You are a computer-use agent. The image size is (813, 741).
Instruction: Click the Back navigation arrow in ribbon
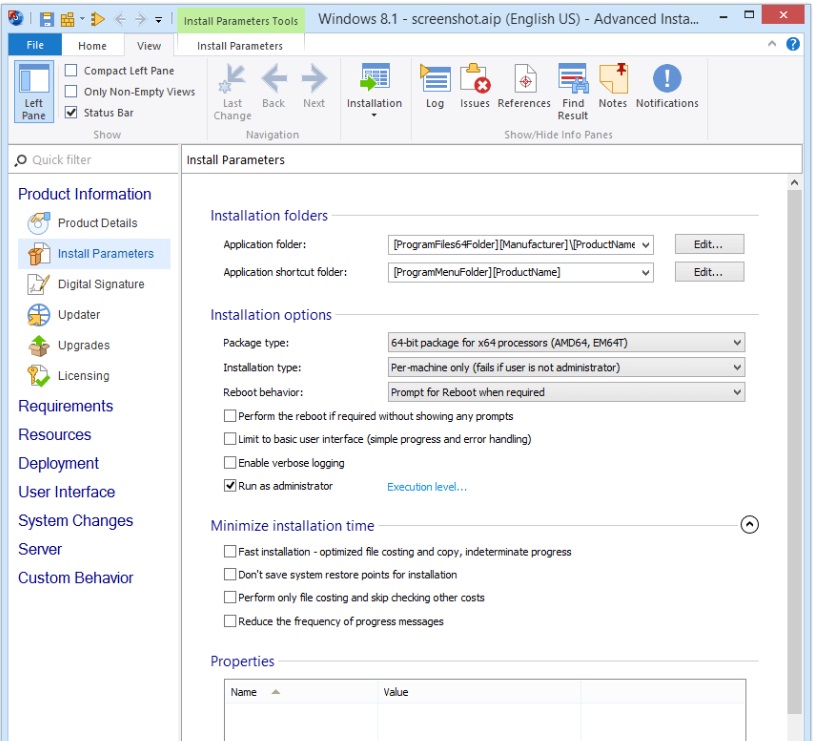(274, 86)
